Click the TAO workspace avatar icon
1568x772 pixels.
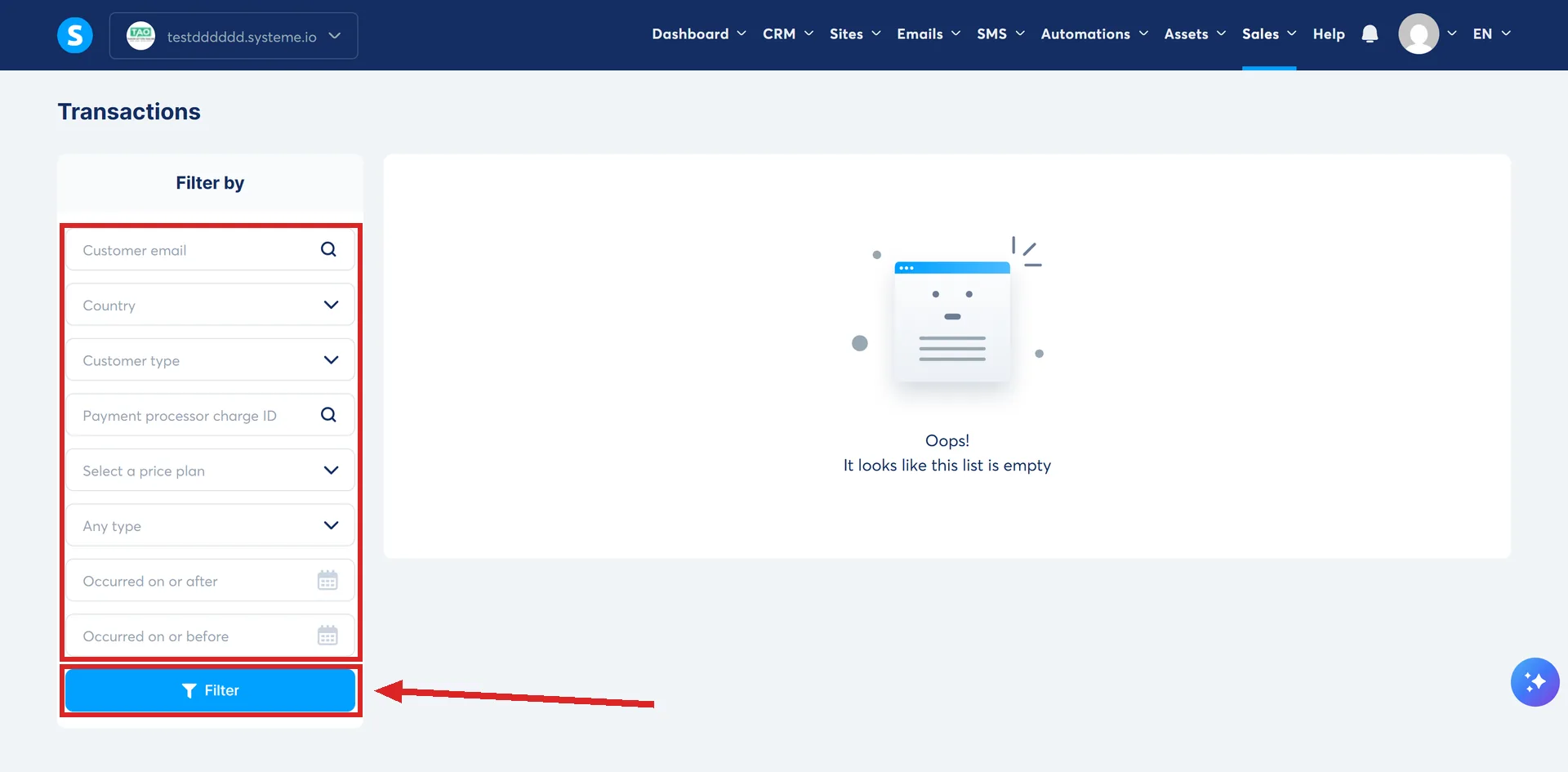(x=140, y=35)
